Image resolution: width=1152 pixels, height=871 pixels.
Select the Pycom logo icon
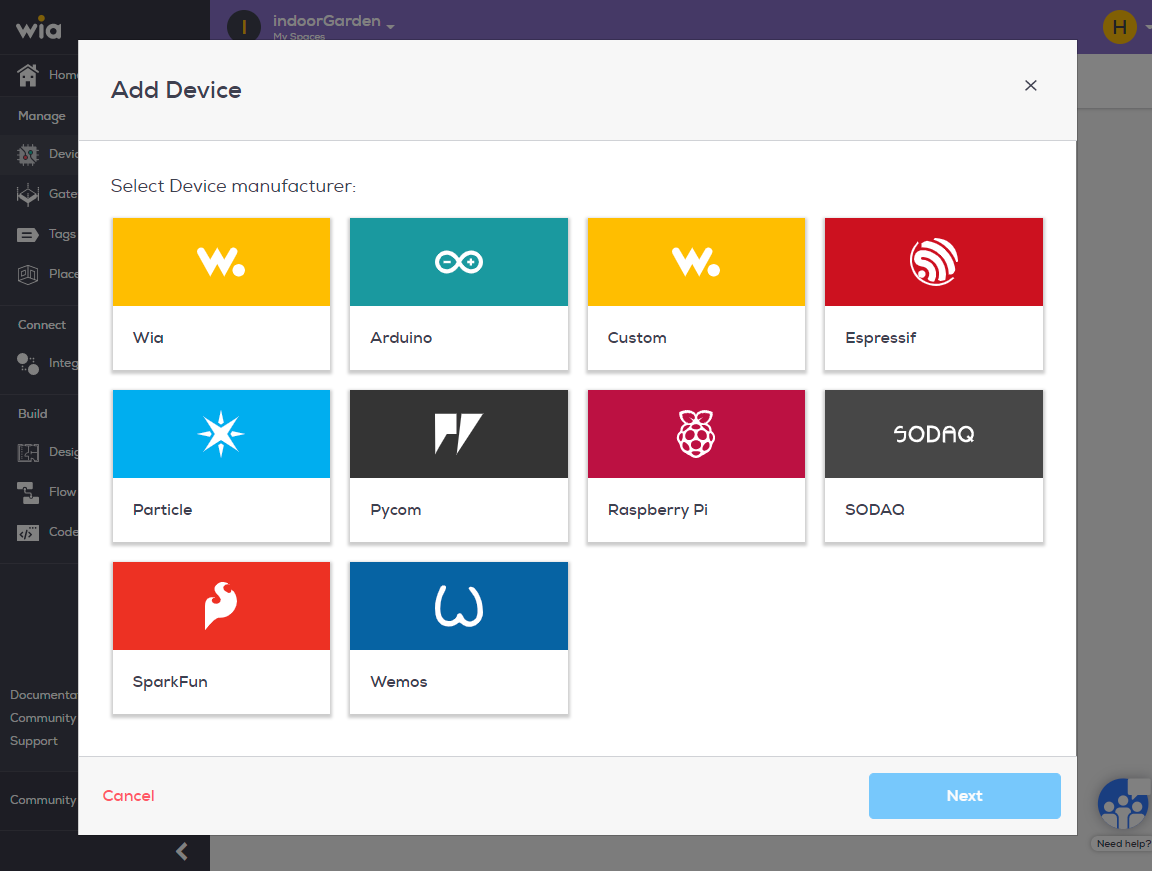click(x=458, y=434)
